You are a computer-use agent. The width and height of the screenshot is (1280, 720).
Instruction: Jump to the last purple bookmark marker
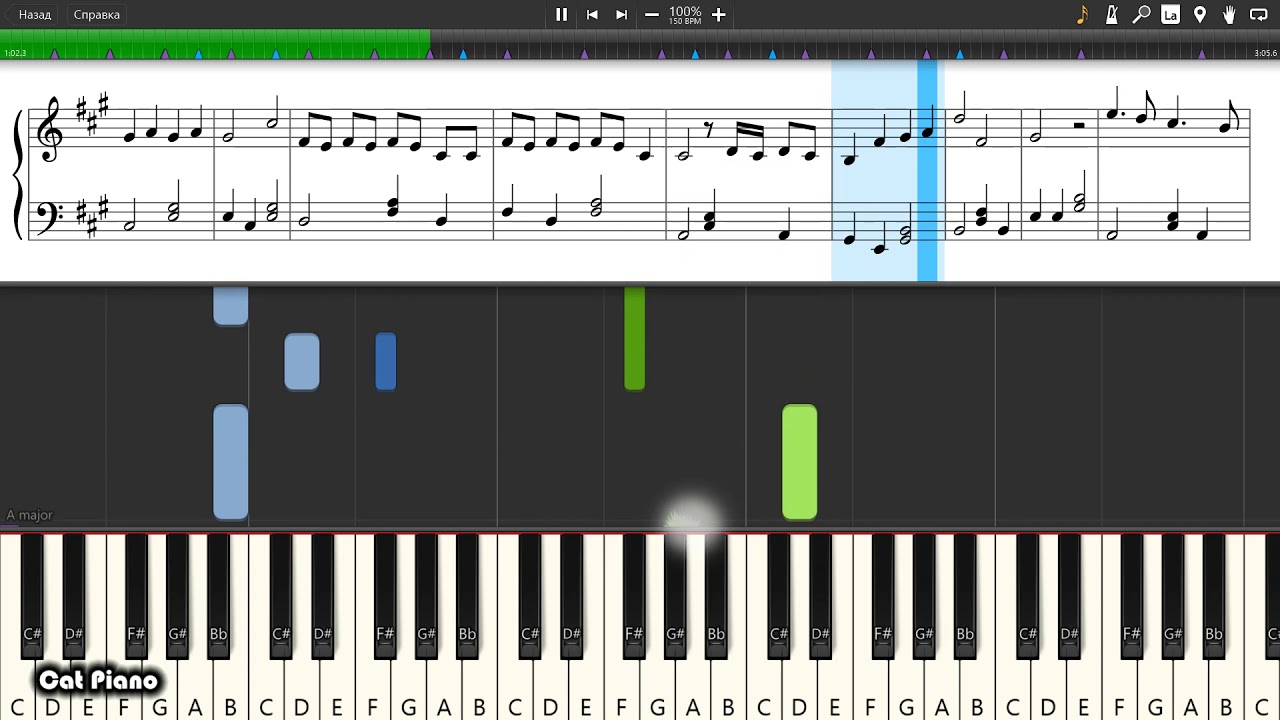[1202, 54]
